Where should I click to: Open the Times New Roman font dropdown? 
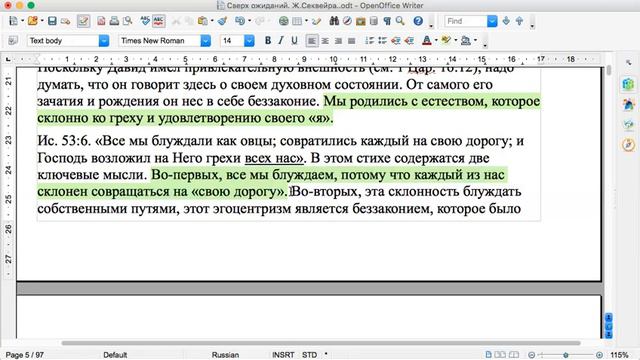pos(206,41)
